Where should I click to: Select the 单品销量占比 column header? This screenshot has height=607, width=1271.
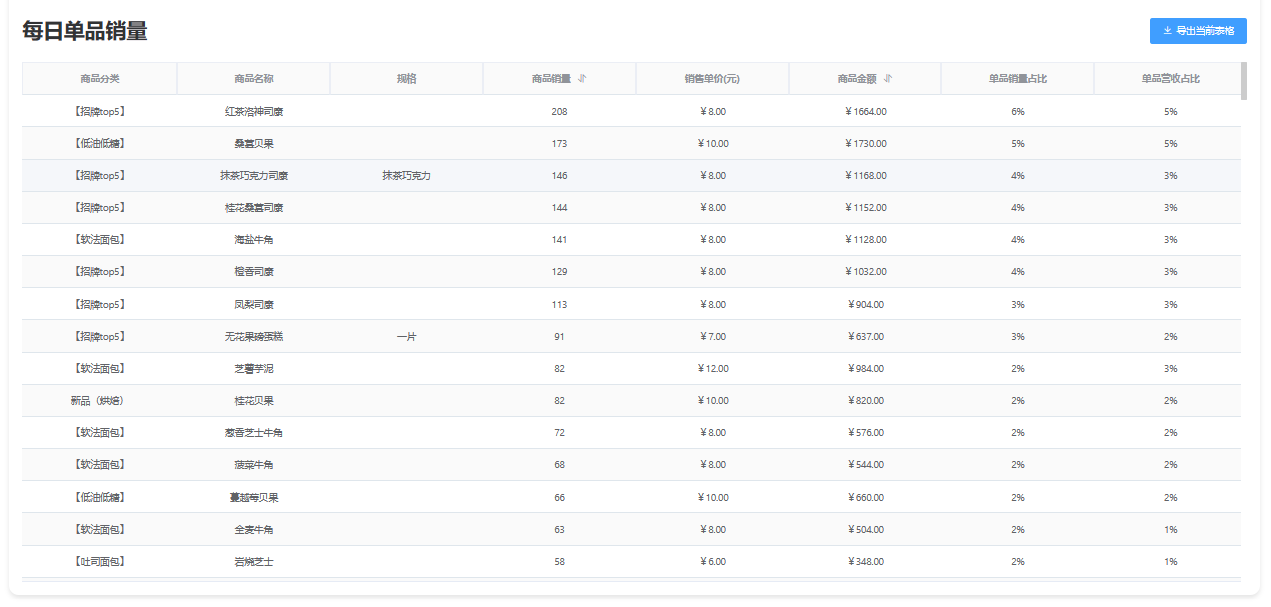pyautogui.click(x=1017, y=79)
